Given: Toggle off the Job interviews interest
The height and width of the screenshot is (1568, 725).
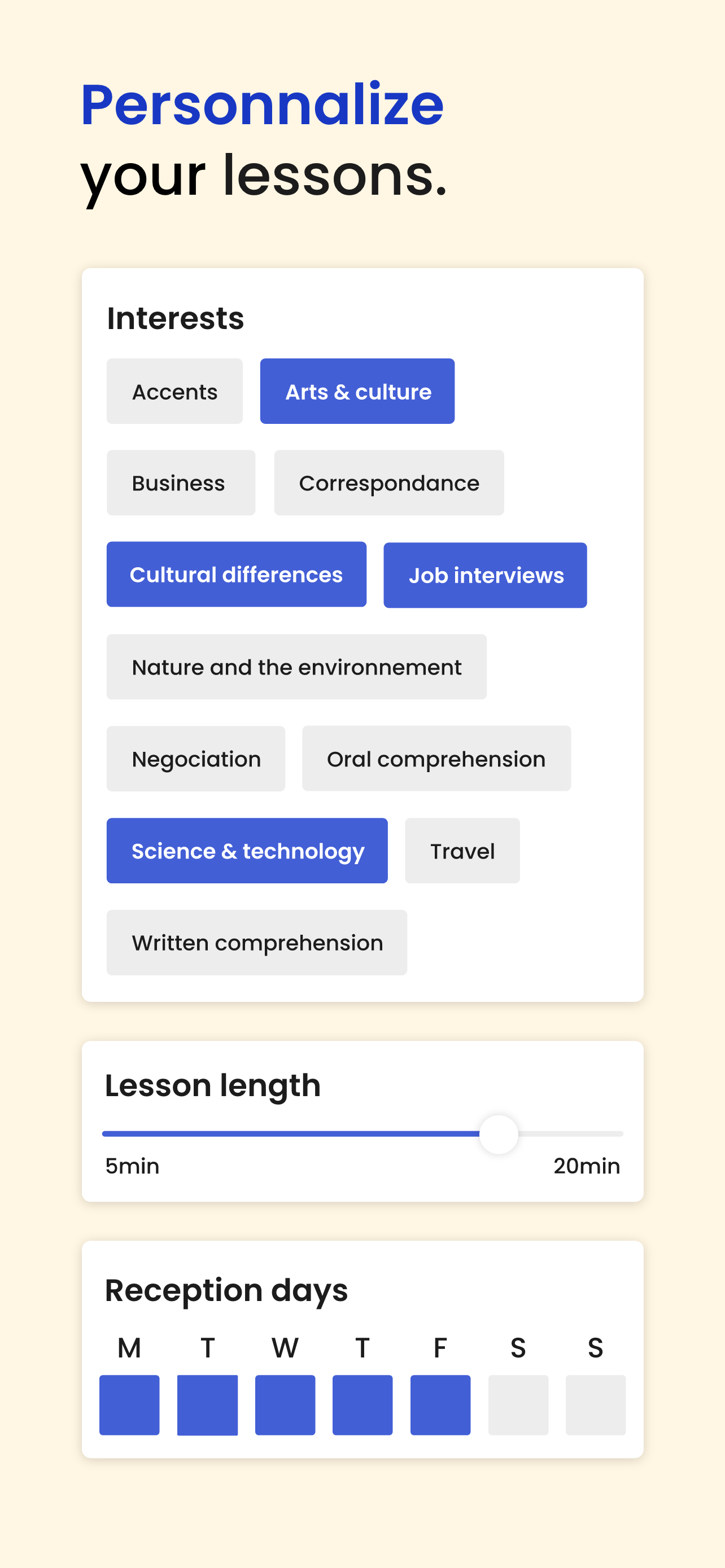Looking at the screenshot, I should [484, 575].
